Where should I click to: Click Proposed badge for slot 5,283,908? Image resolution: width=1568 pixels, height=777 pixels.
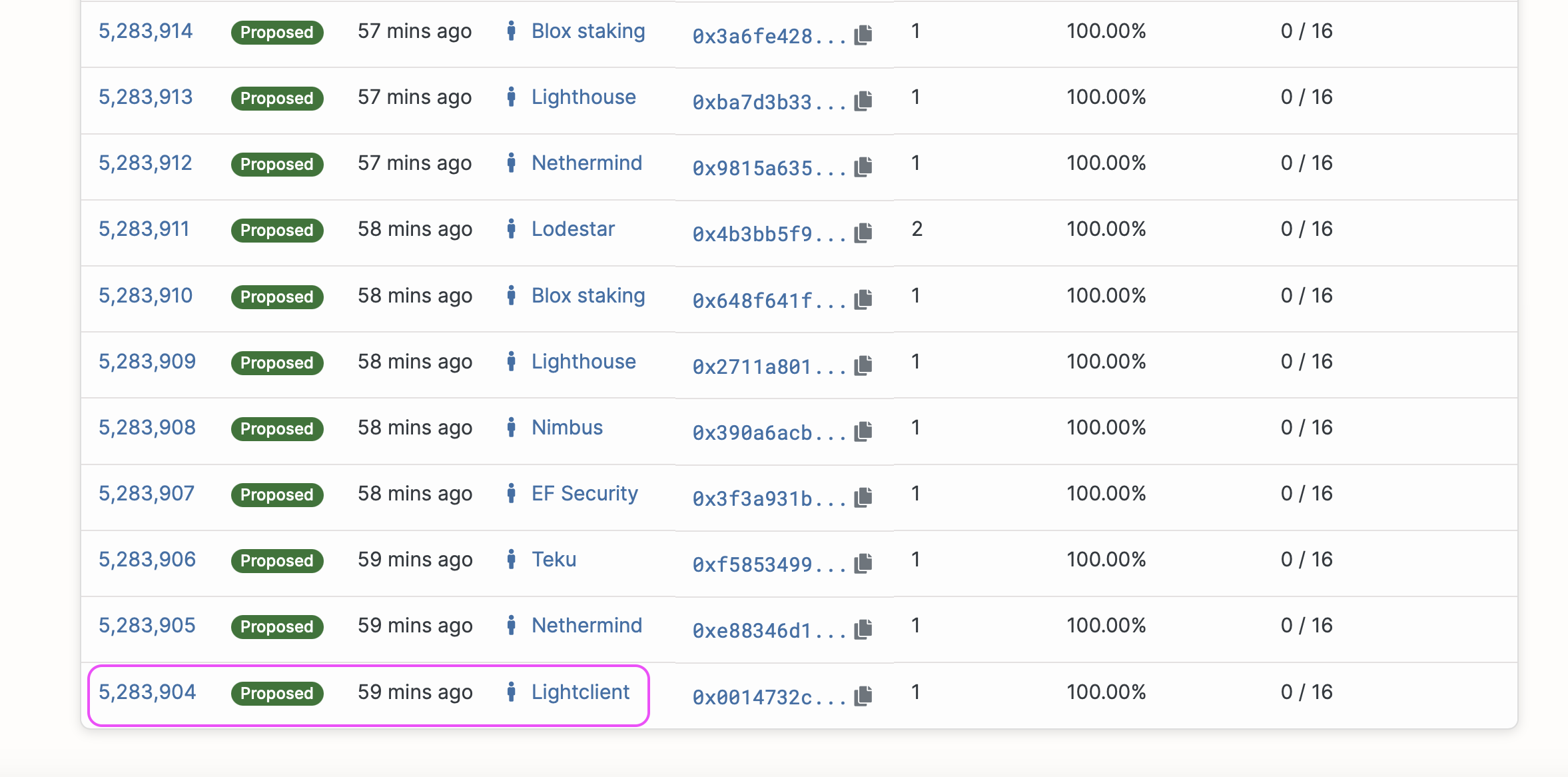(x=277, y=428)
